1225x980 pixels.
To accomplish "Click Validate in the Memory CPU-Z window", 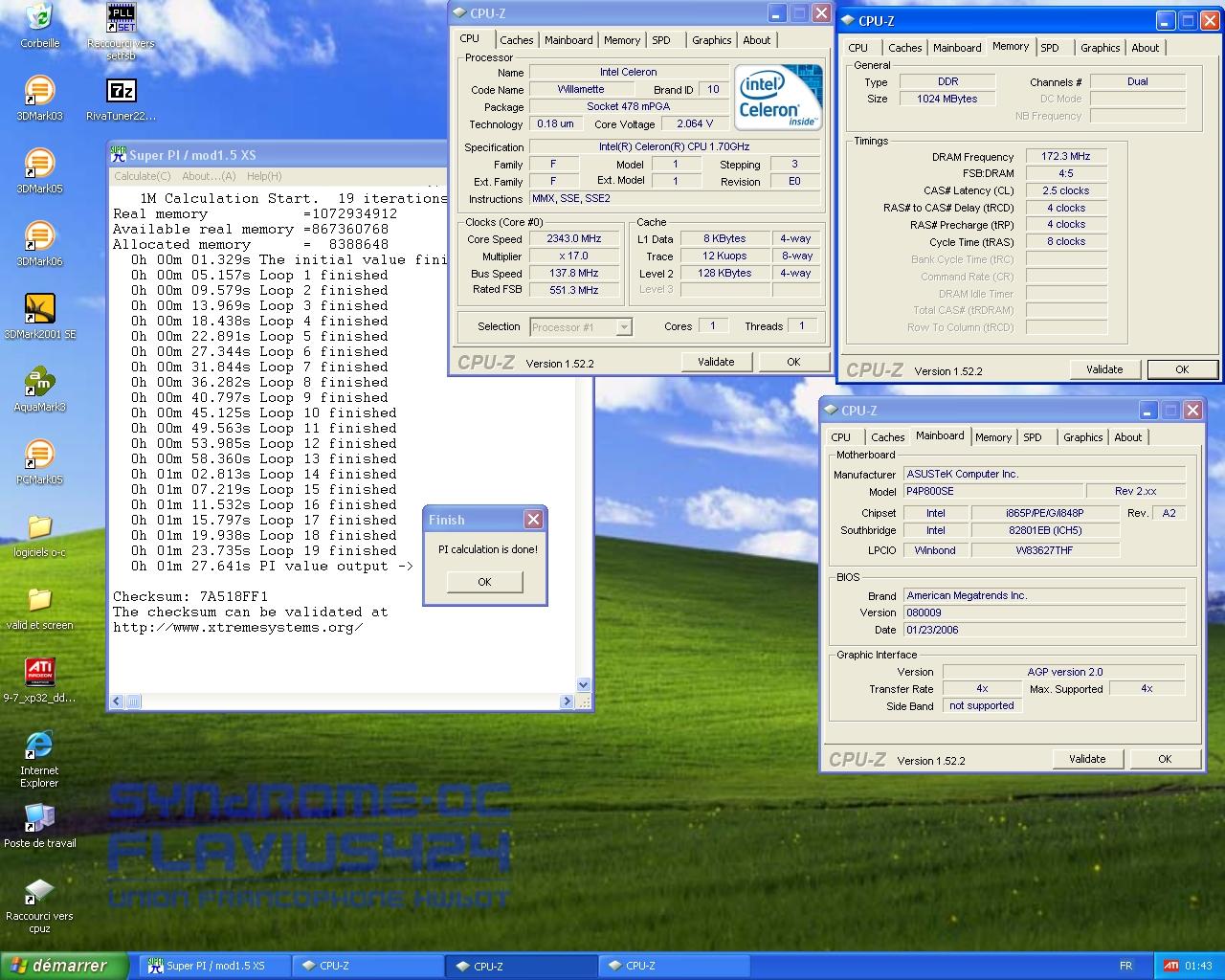I will 1104,369.
